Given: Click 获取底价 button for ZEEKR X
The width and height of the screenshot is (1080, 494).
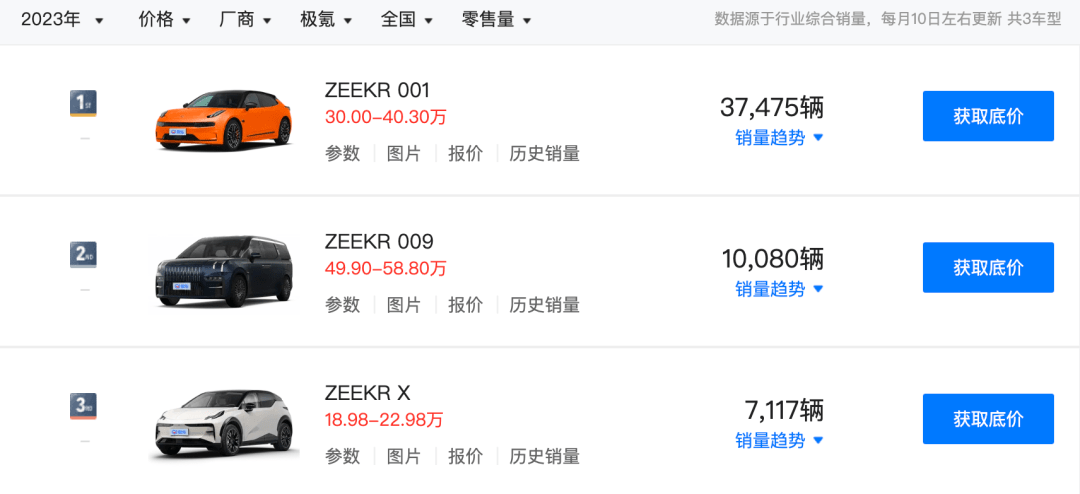Looking at the screenshot, I should 988,419.
